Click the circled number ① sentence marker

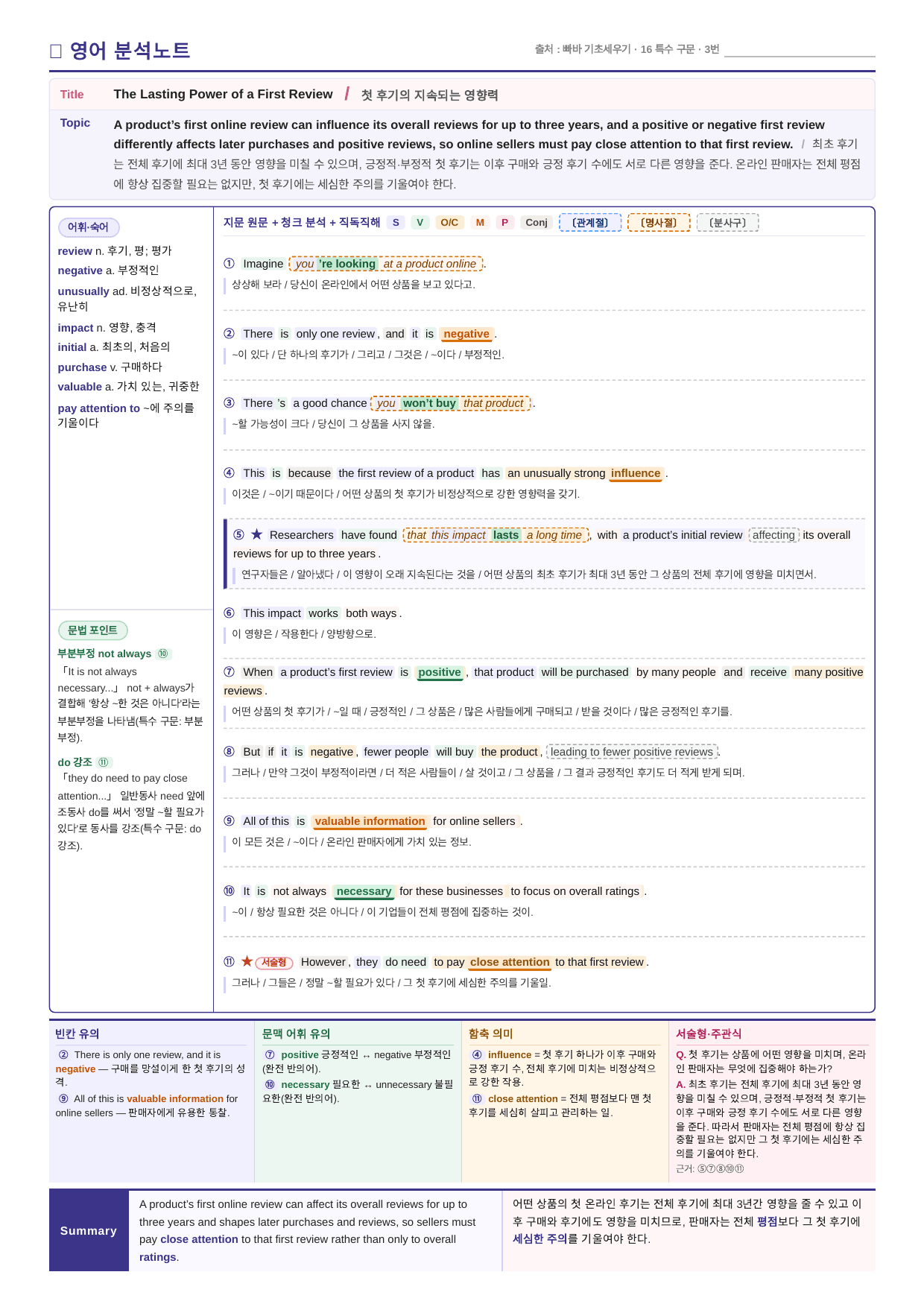coord(229,263)
